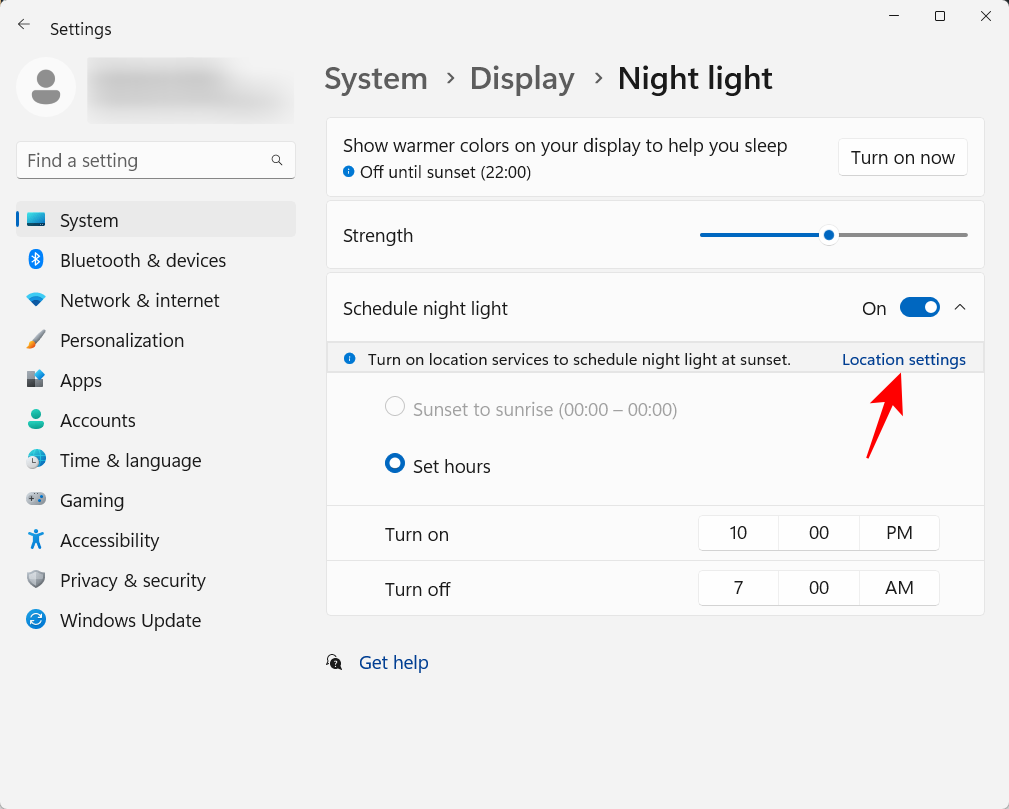The width and height of the screenshot is (1009, 809).
Task: Select Gaming in the sidebar
Action: 92,500
